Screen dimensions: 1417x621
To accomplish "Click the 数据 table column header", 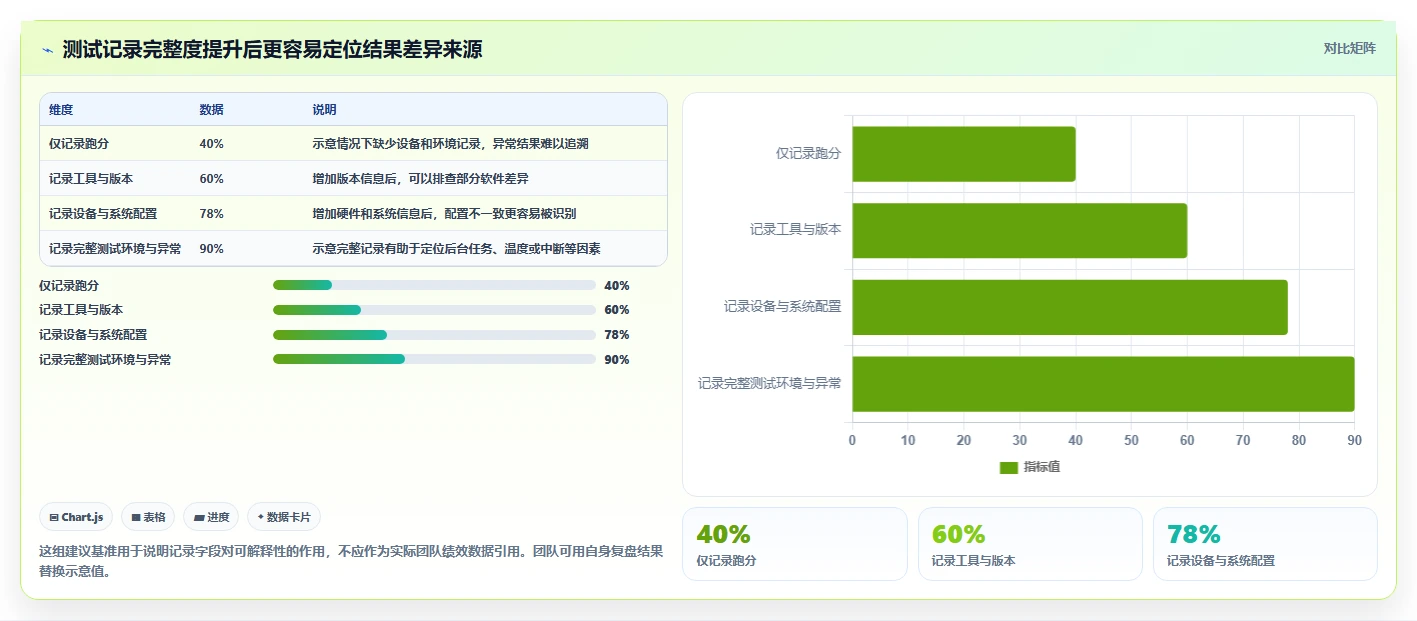I will (x=212, y=110).
